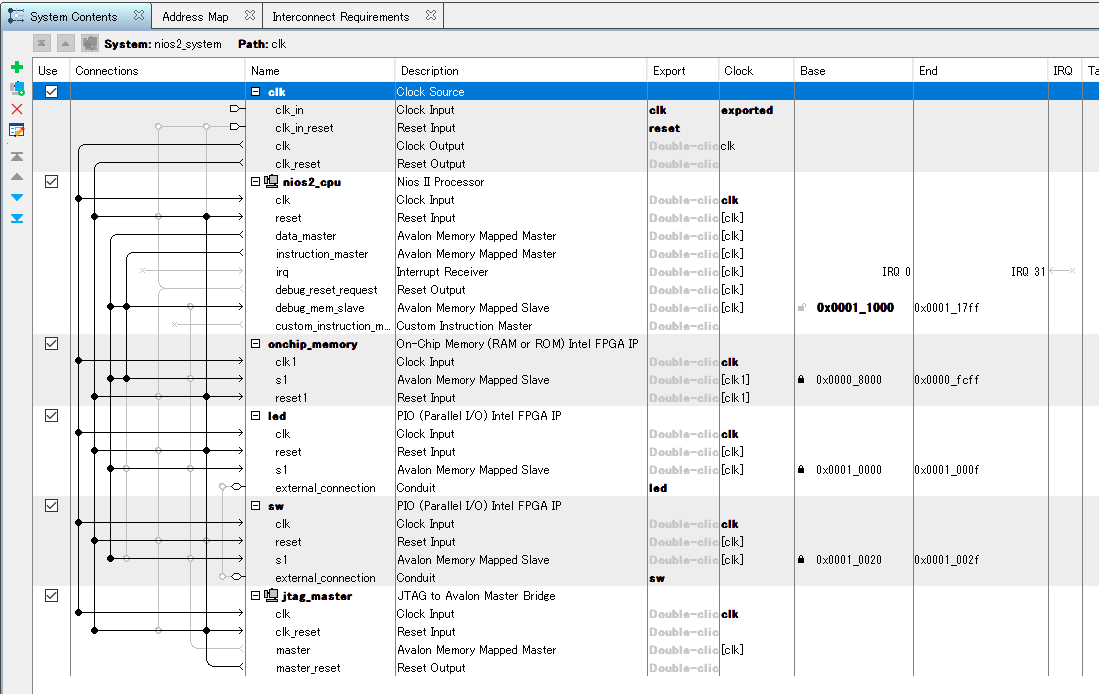Disable the Use checkbox for jtag_master
Viewport: 1099px width, 694px height.
click(52, 596)
